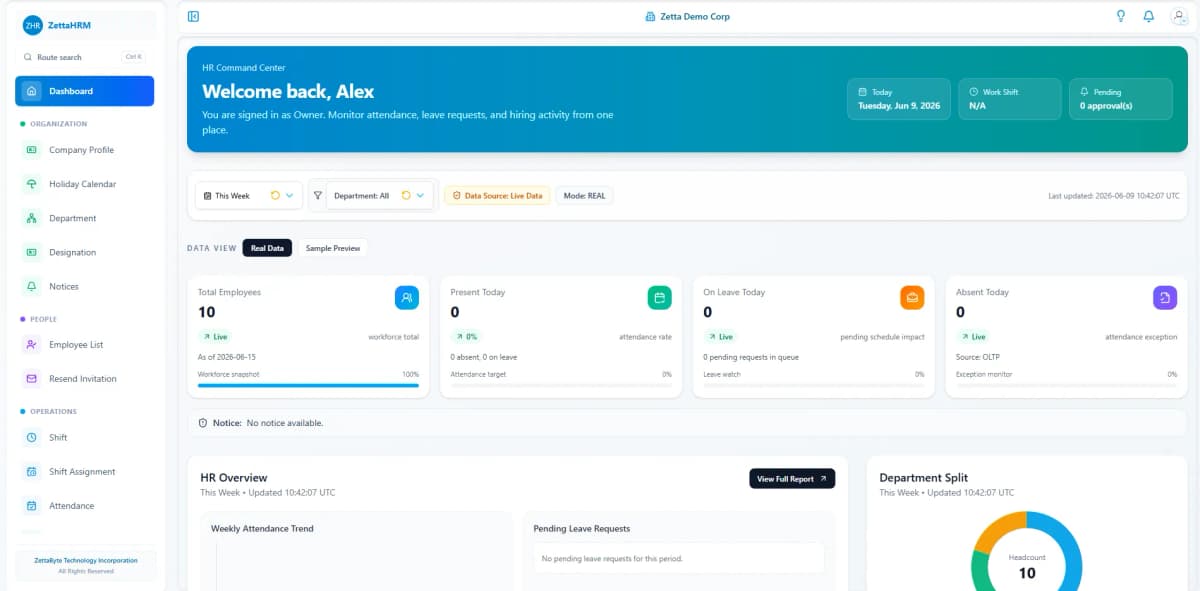The width and height of the screenshot is (1200, 591).
Task: Click the Workforce snapshot progress bar
Action: click(x=308, y=385)
